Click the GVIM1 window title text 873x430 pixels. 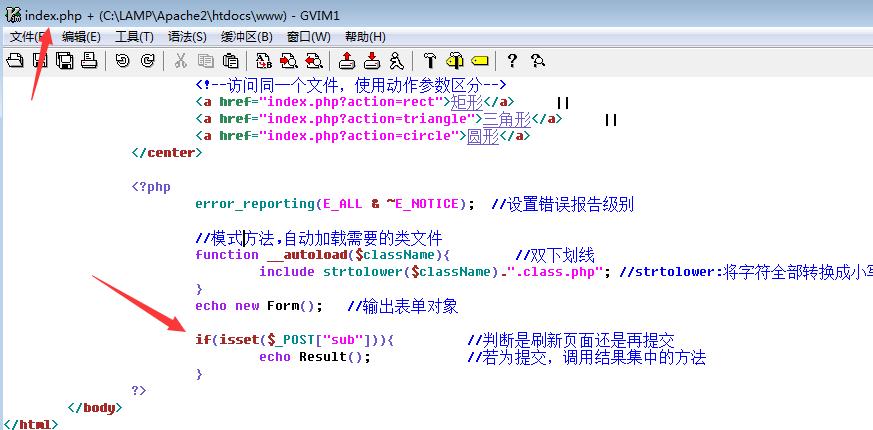point(320,15)
